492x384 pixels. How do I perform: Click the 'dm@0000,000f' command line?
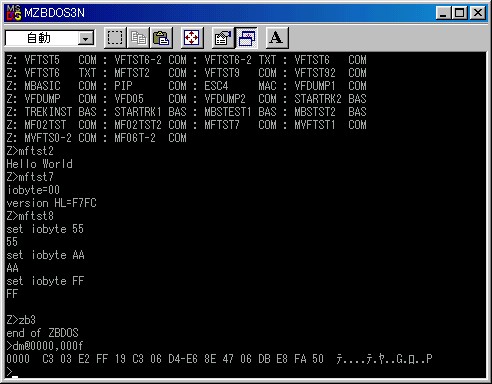pos(44,346)
